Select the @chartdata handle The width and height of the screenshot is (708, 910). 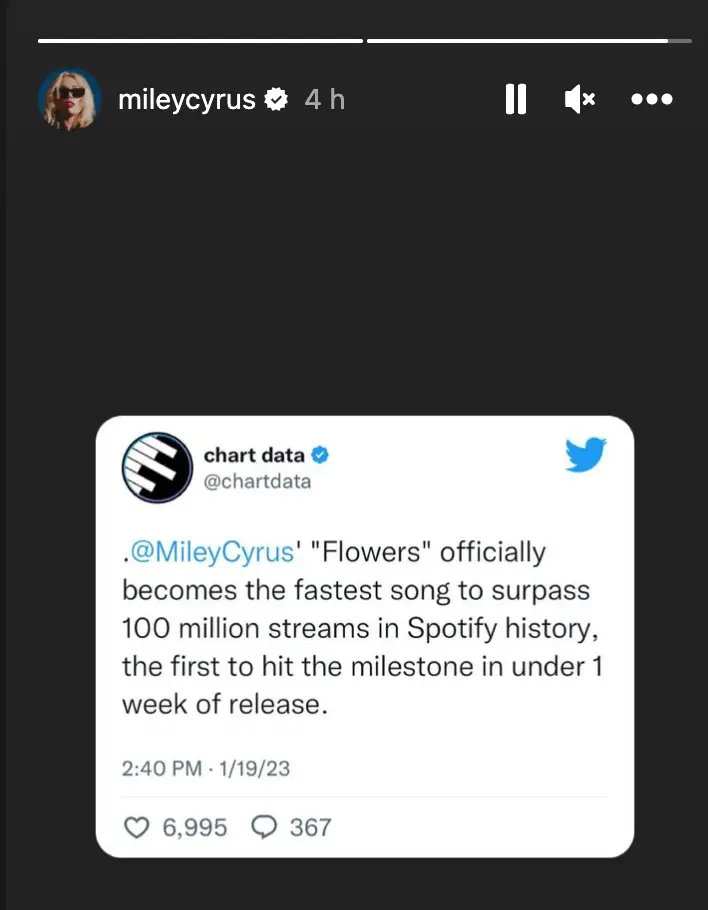pos(257,482)
